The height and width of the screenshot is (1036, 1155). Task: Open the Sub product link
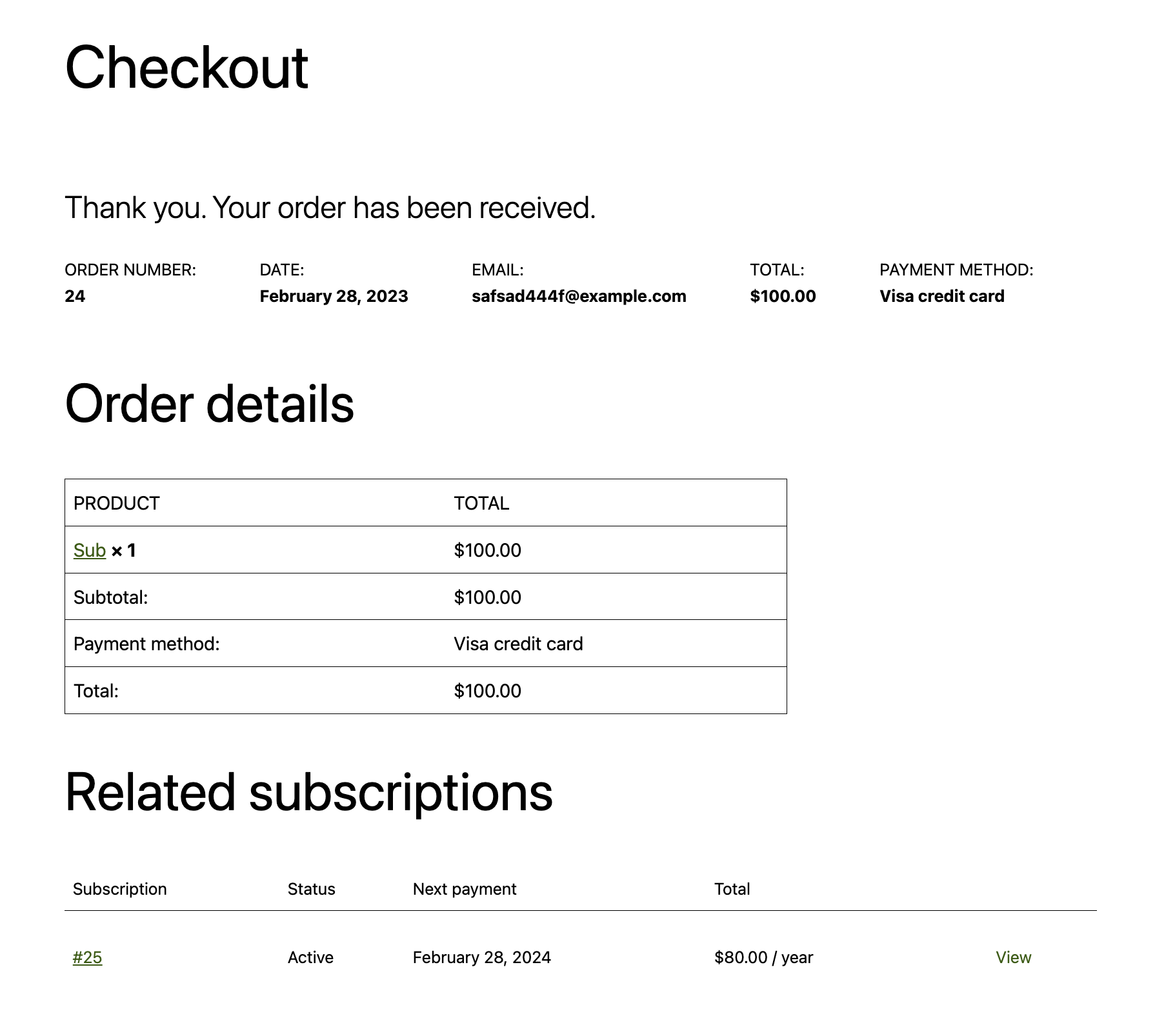[x=89, y=551]
